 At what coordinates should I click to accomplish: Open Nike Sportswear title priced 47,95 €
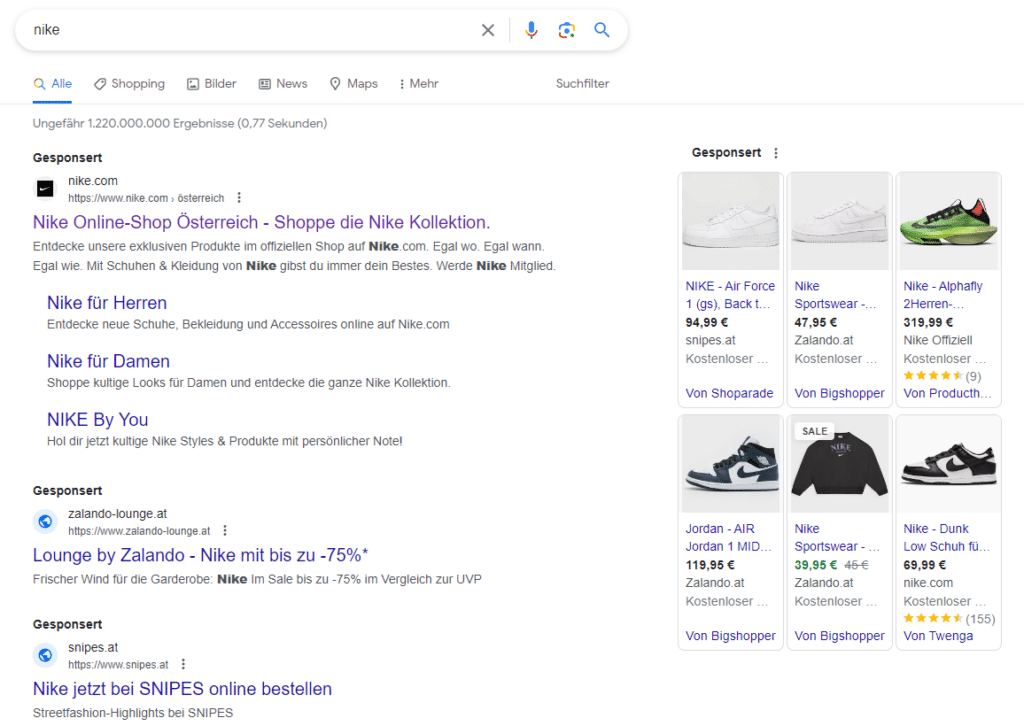[x=835, y=295]
